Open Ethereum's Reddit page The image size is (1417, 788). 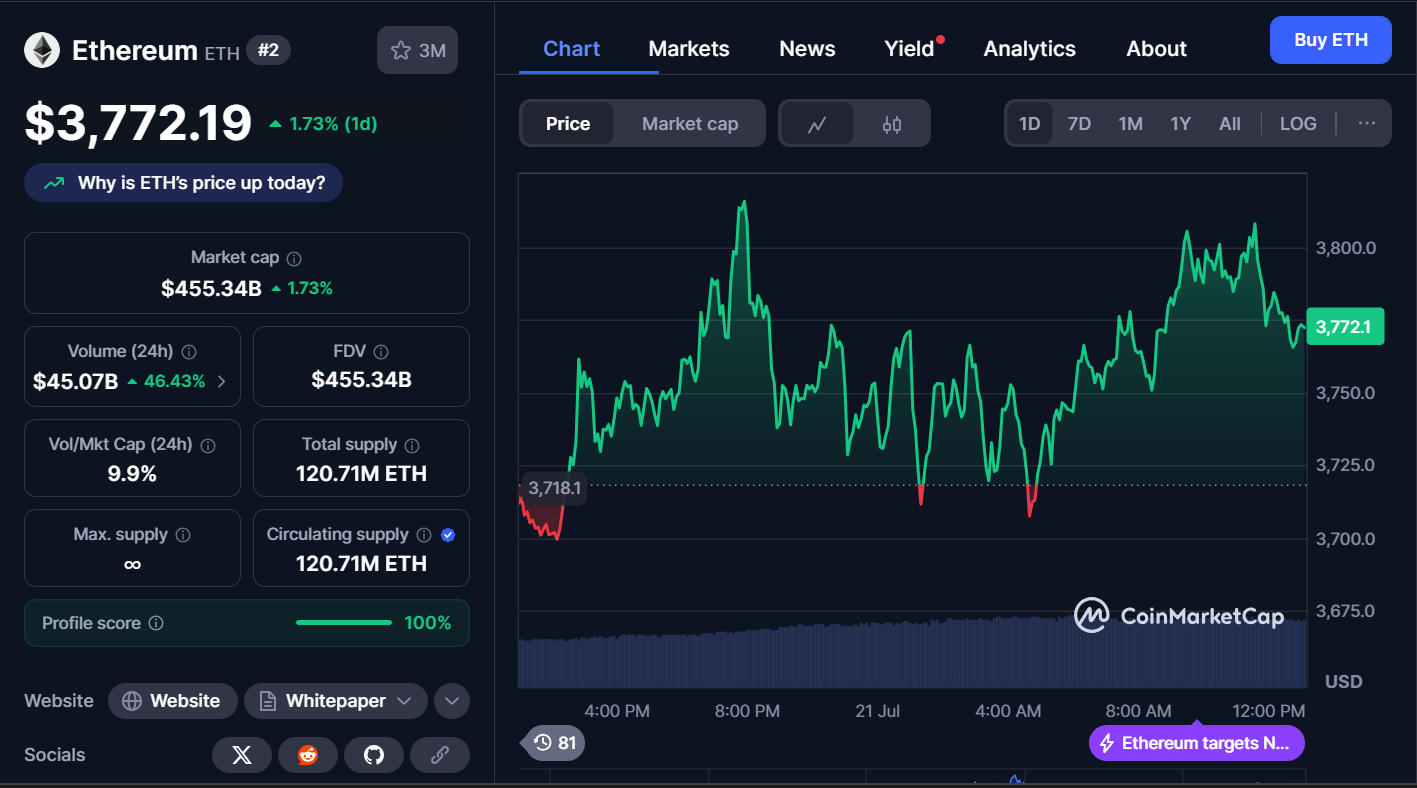point(308,755)
